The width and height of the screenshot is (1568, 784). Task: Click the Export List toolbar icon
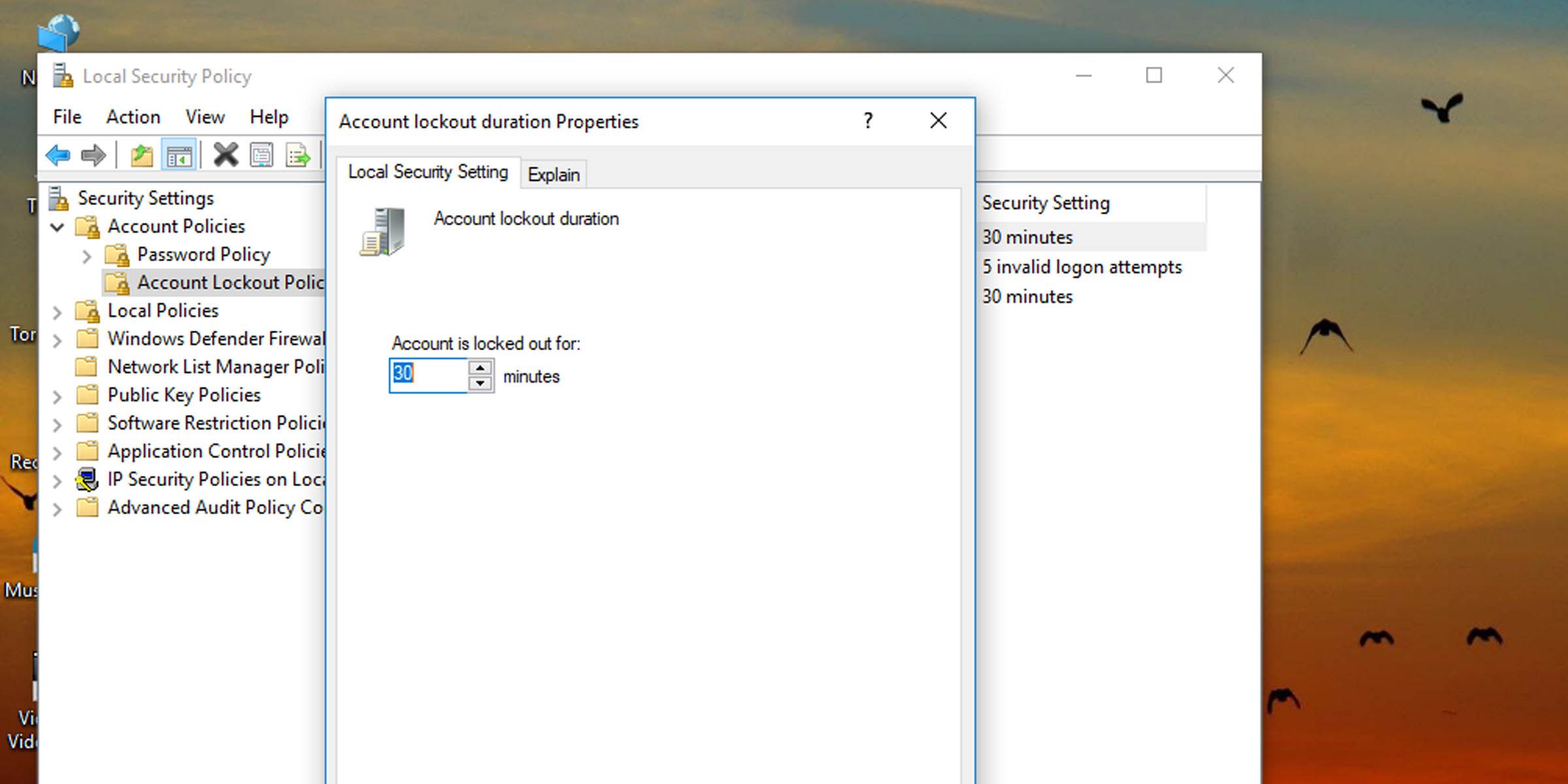(298, 155)
